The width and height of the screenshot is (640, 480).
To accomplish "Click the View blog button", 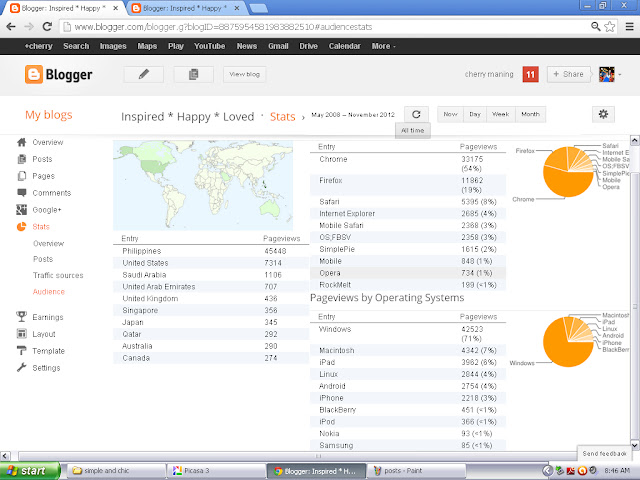I will [244, 74].
